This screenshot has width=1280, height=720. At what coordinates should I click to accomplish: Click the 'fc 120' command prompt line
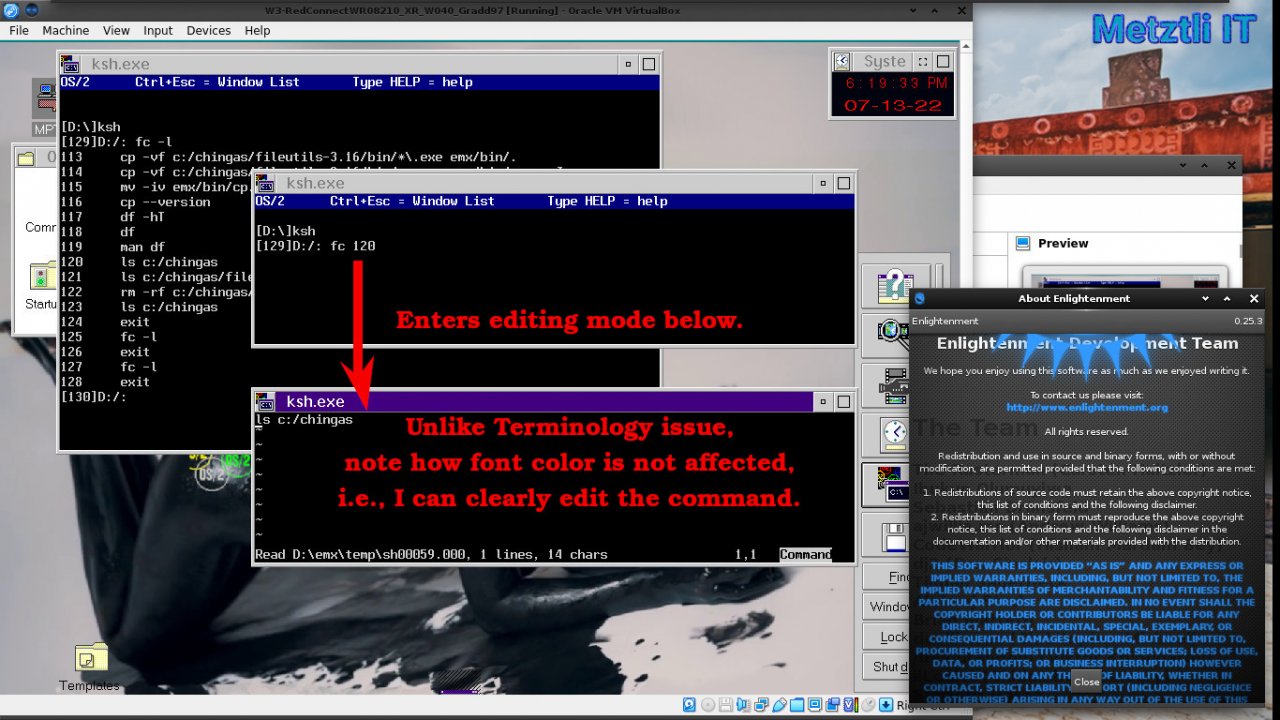coord(315,246)
